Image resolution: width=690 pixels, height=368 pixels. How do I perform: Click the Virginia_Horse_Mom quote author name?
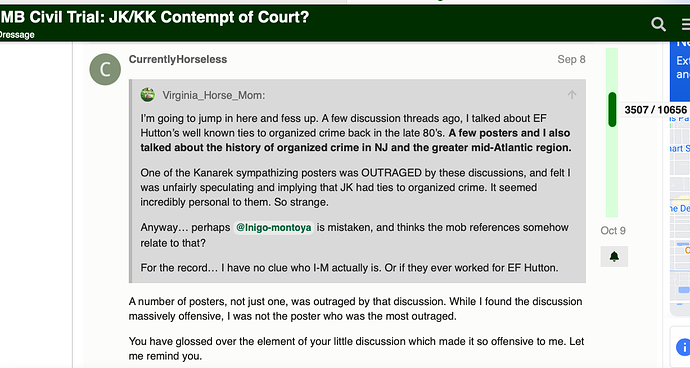coord(213,95)
